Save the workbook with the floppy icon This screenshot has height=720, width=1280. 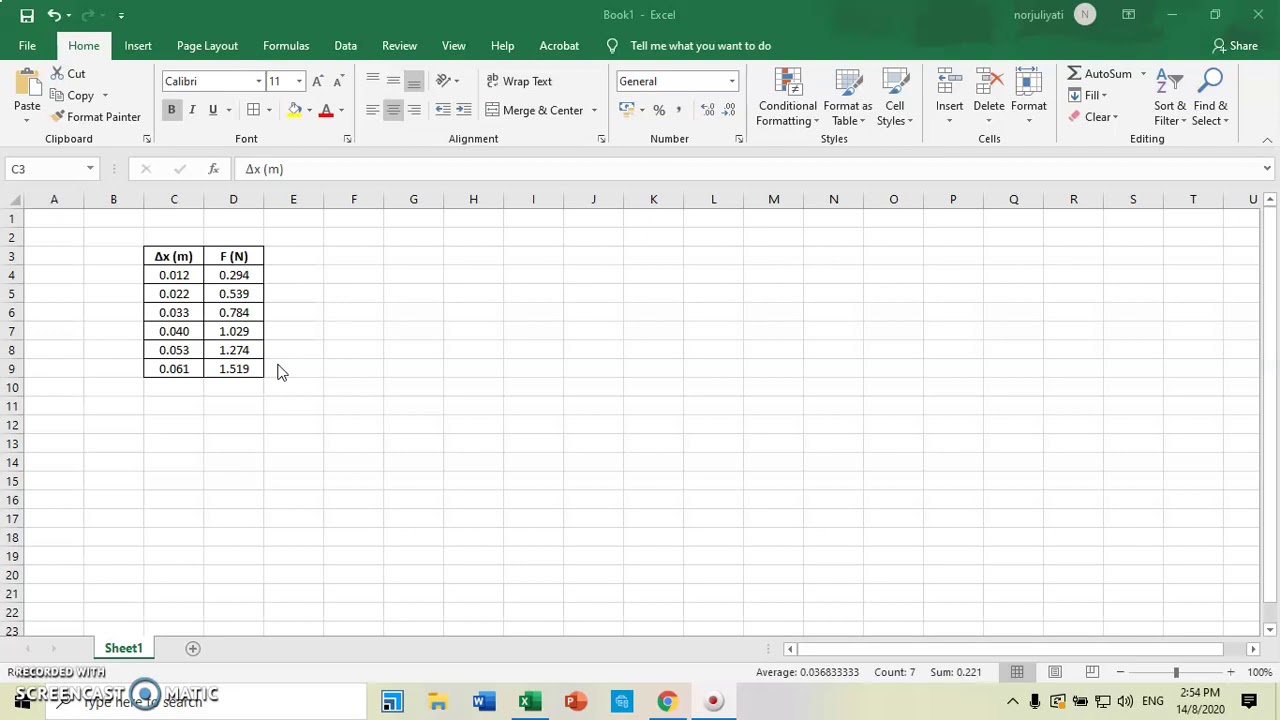pyautogui.click(x=27, y=15)
